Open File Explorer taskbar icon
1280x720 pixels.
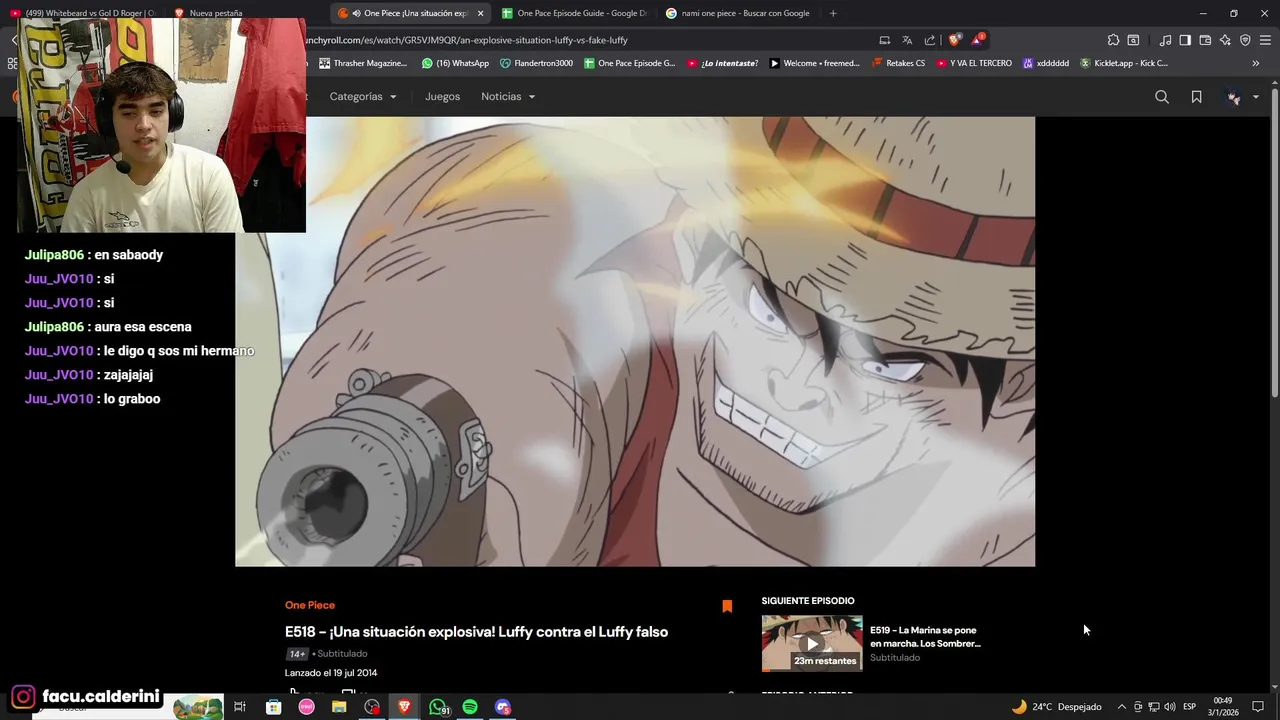(339, 707)
